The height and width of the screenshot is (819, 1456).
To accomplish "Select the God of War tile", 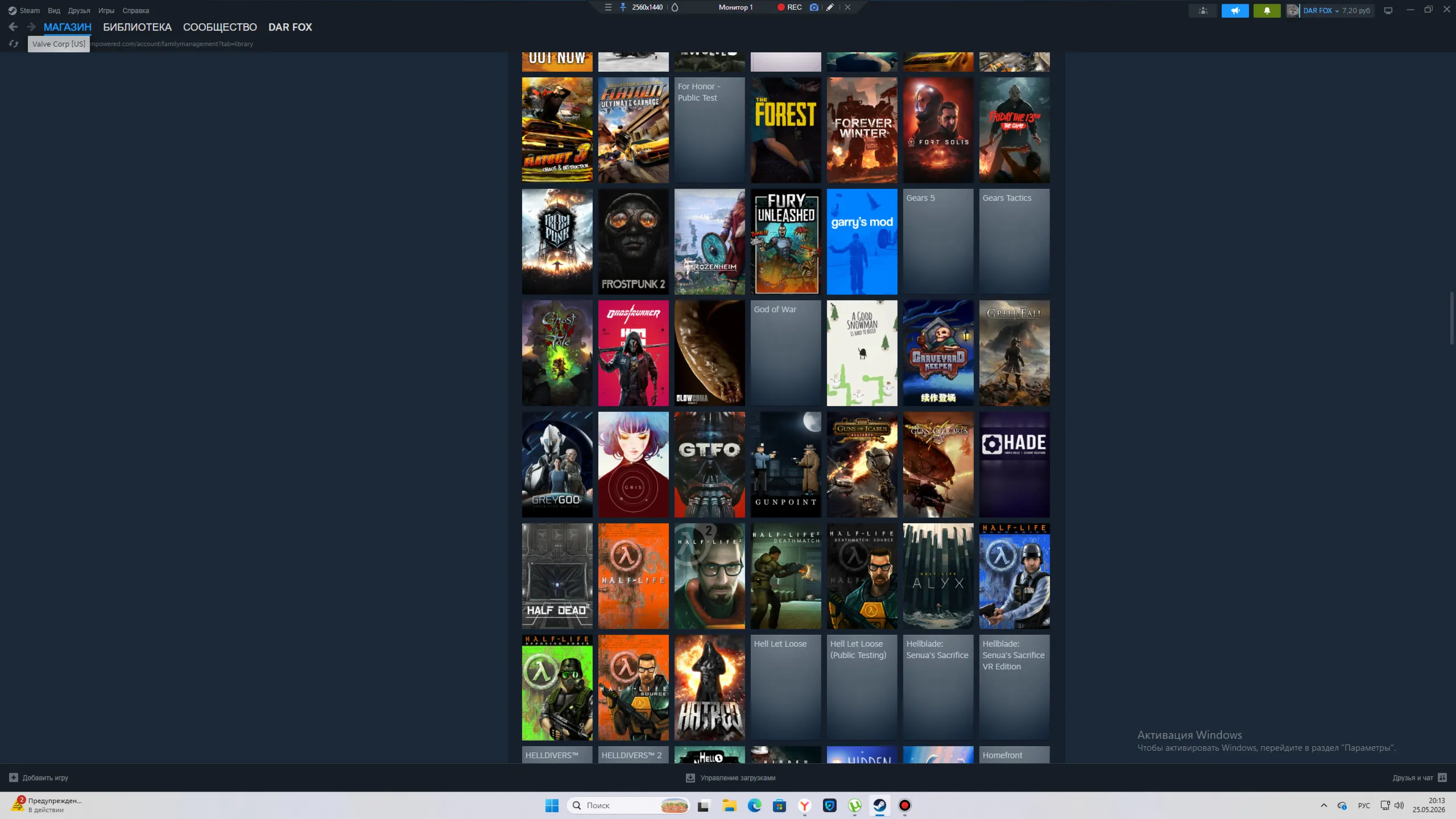I will [x=786, y=353].
